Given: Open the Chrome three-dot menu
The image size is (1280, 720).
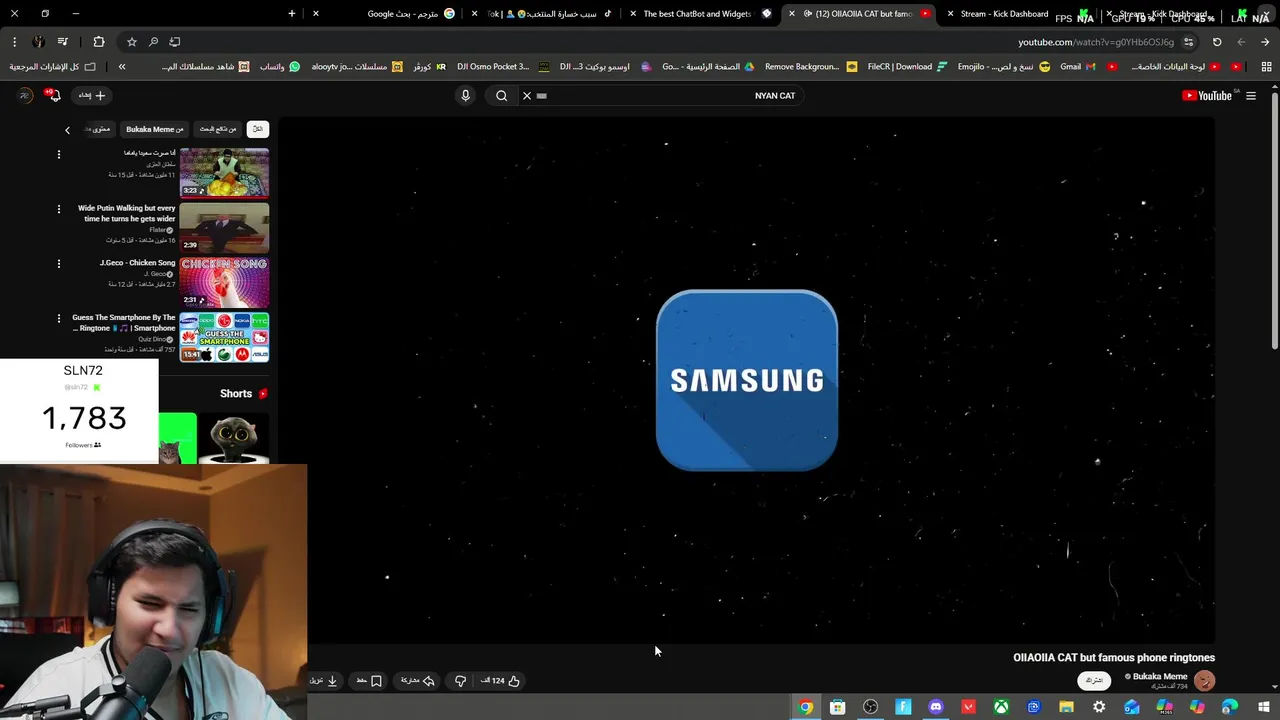Looking at the screenshot, I should (14, 42).
